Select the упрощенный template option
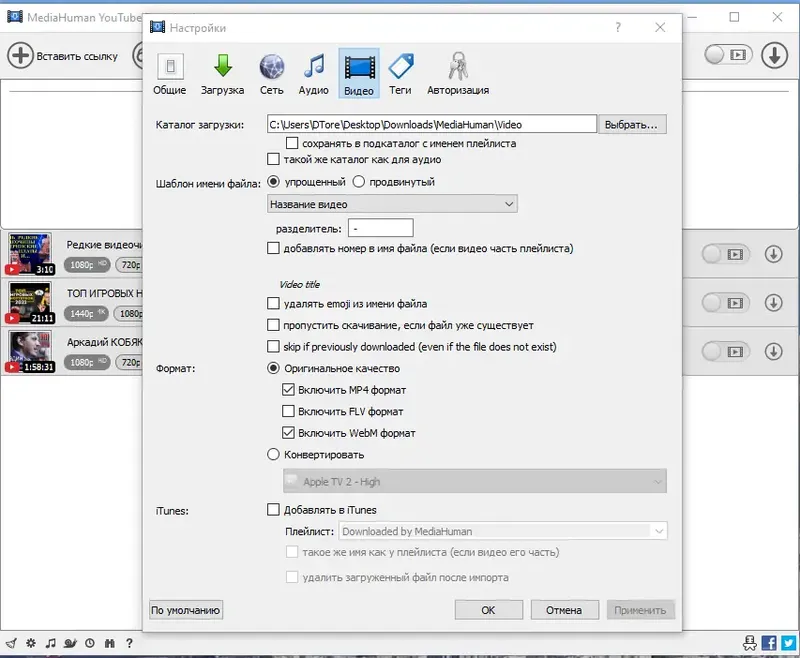 [x=273, y=182]
